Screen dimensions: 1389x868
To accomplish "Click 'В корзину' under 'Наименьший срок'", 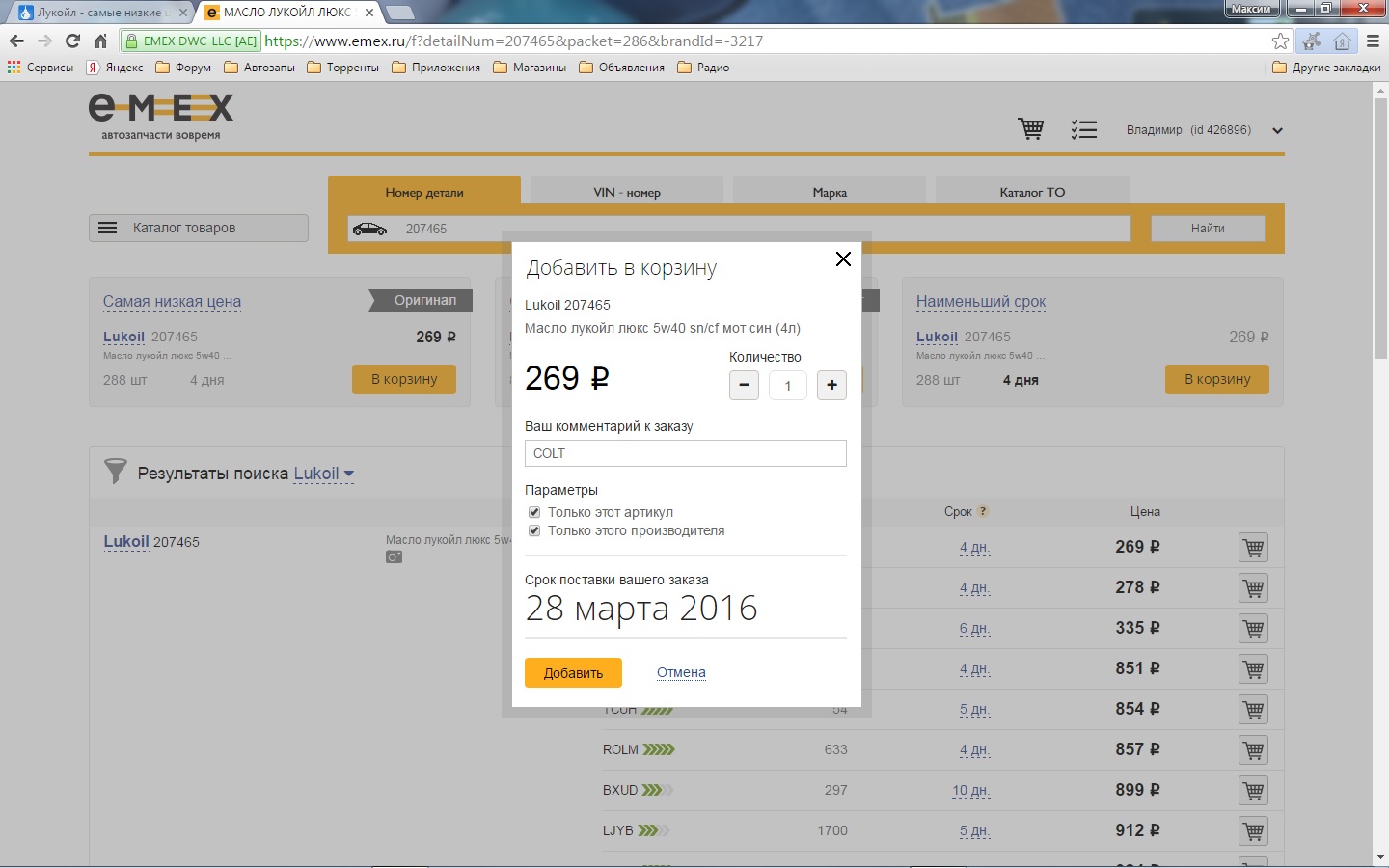I will (x=1217, y=379).
